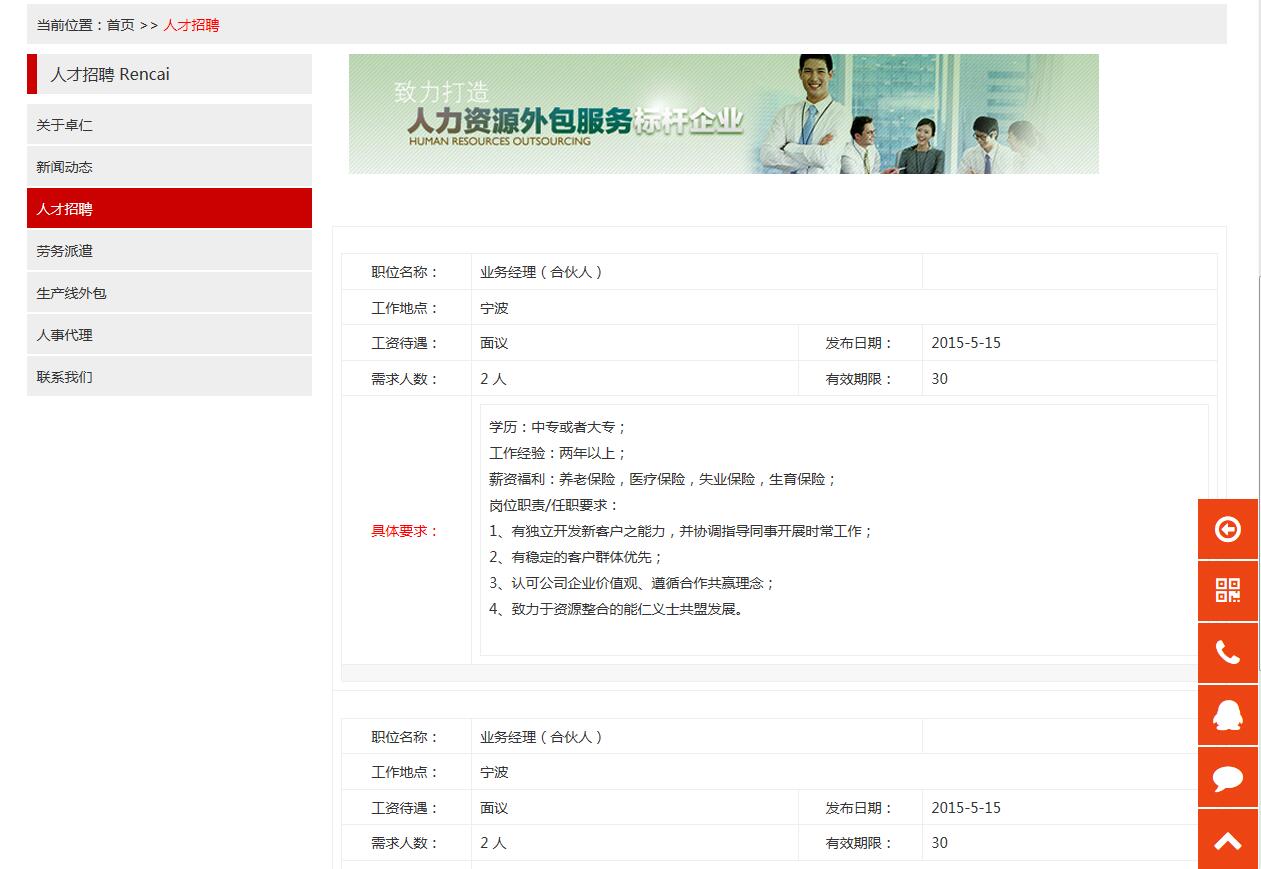This screenshot has width=1261, height=869.
Task: Select 人才招聘 in sidebar menu
Action: pyautogui.click(x=169, y=209)
